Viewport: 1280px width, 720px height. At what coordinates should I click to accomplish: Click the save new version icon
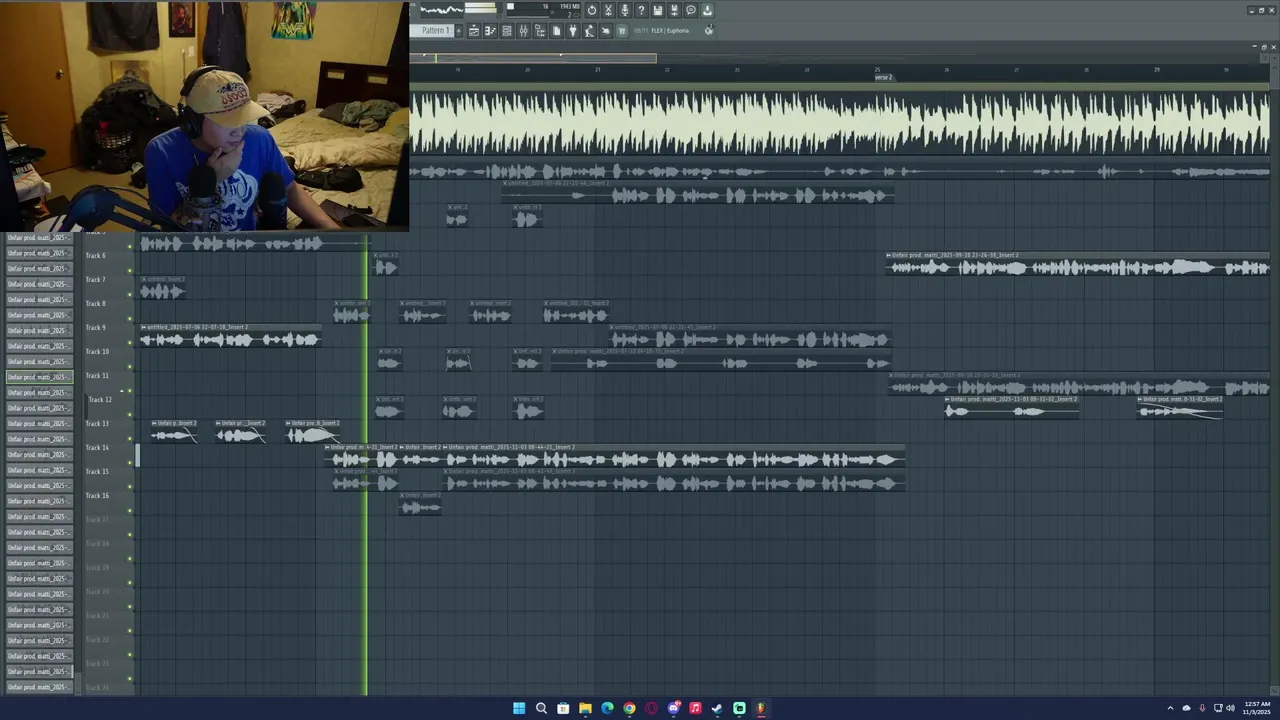[674, 10]
